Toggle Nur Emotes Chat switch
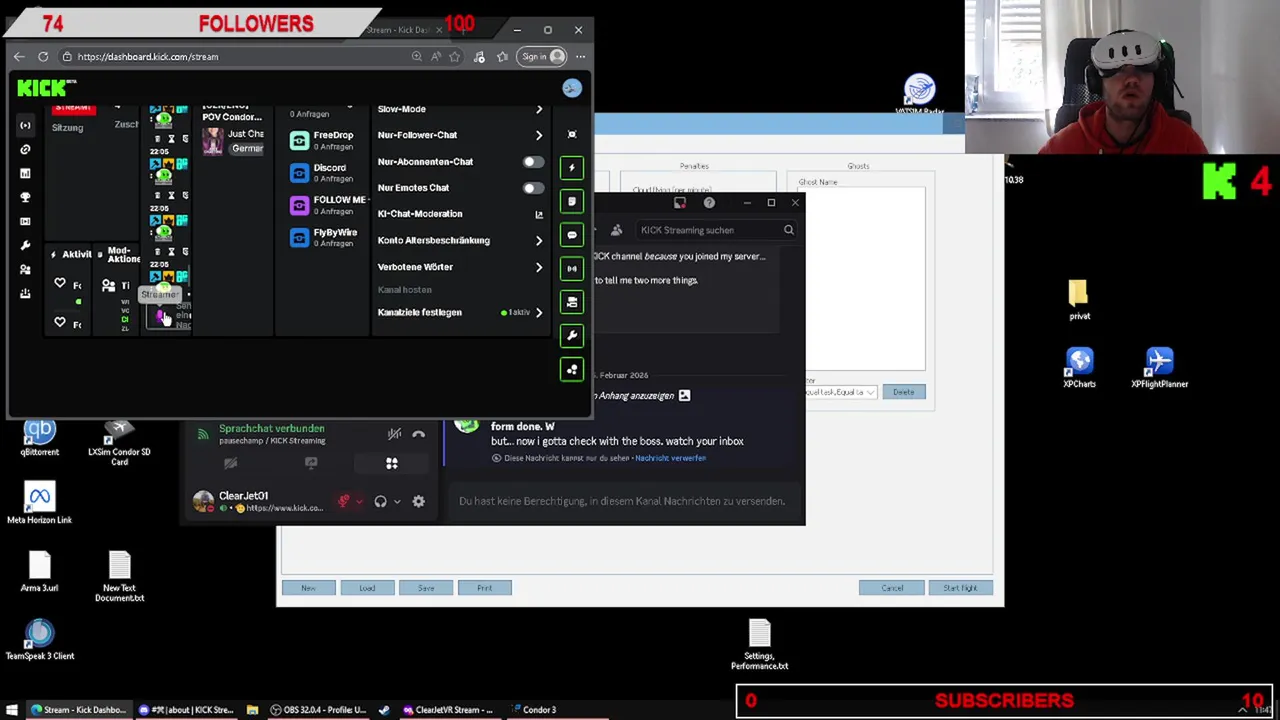 pyautogui.click(x=533, y=187)
